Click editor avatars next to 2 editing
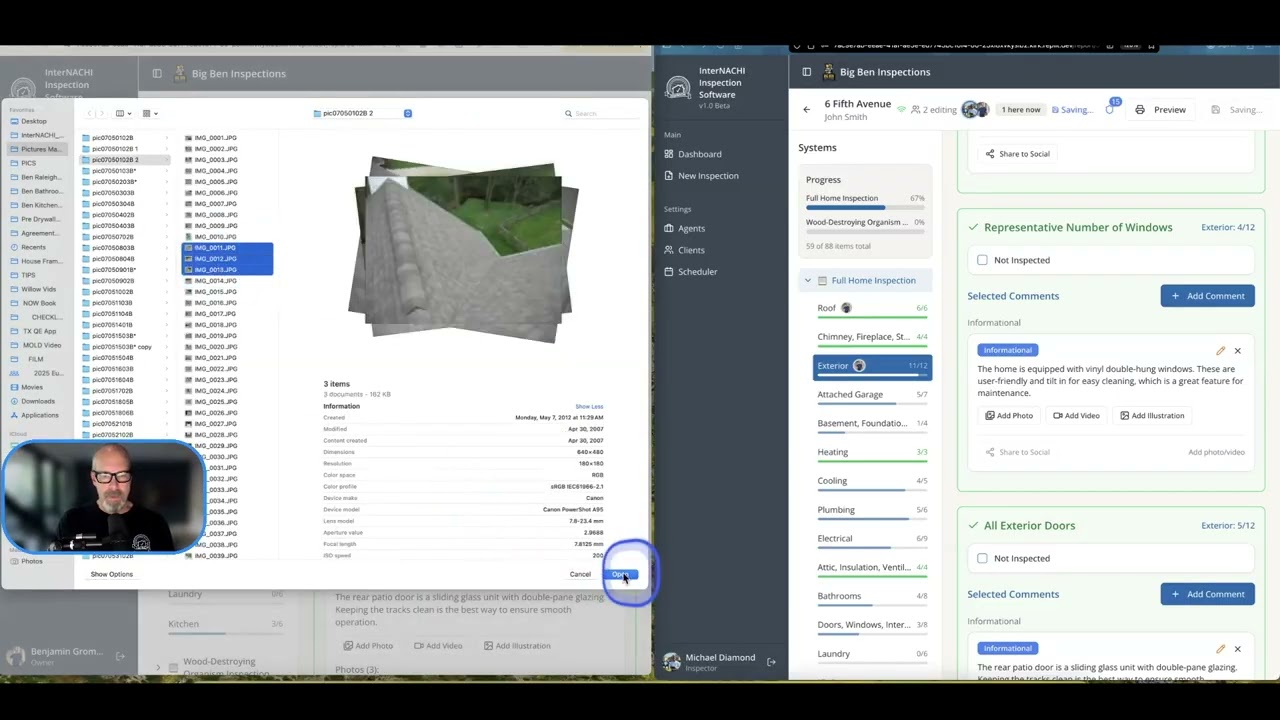 (x=975, y=110)
